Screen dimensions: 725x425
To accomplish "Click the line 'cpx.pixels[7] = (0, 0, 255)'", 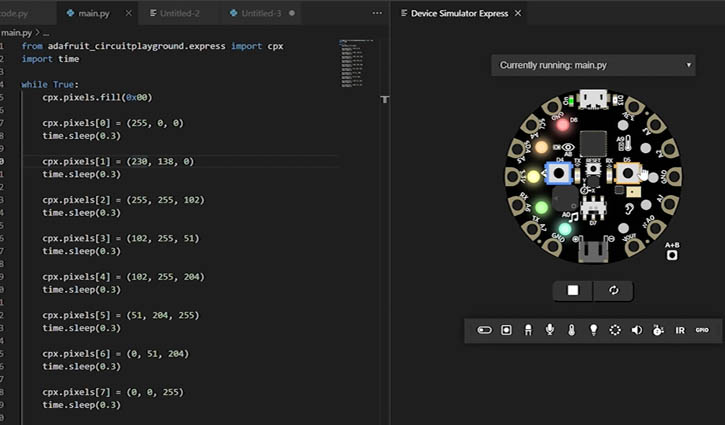I will 113,392.
